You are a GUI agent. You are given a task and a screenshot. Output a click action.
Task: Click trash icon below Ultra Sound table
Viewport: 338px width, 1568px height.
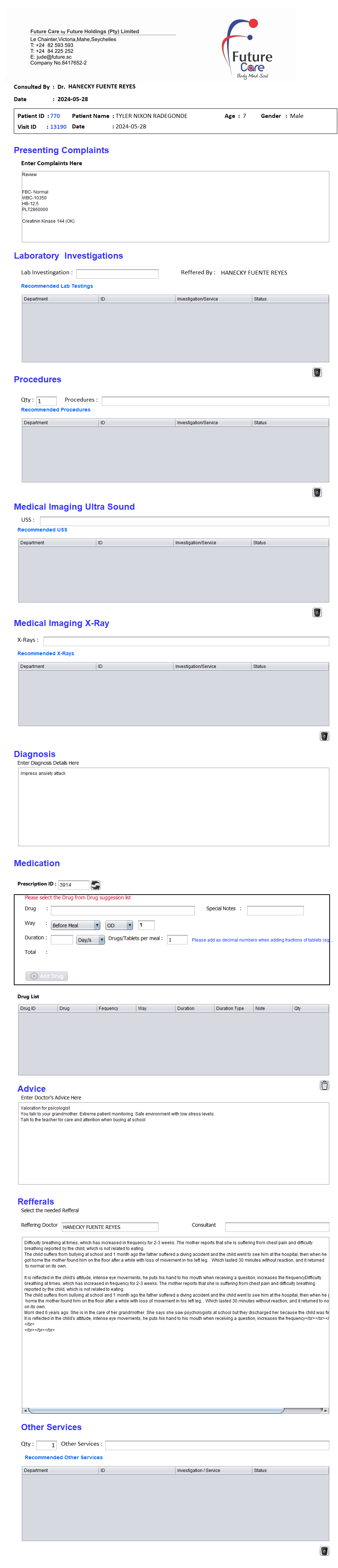(x=317, y=612)
